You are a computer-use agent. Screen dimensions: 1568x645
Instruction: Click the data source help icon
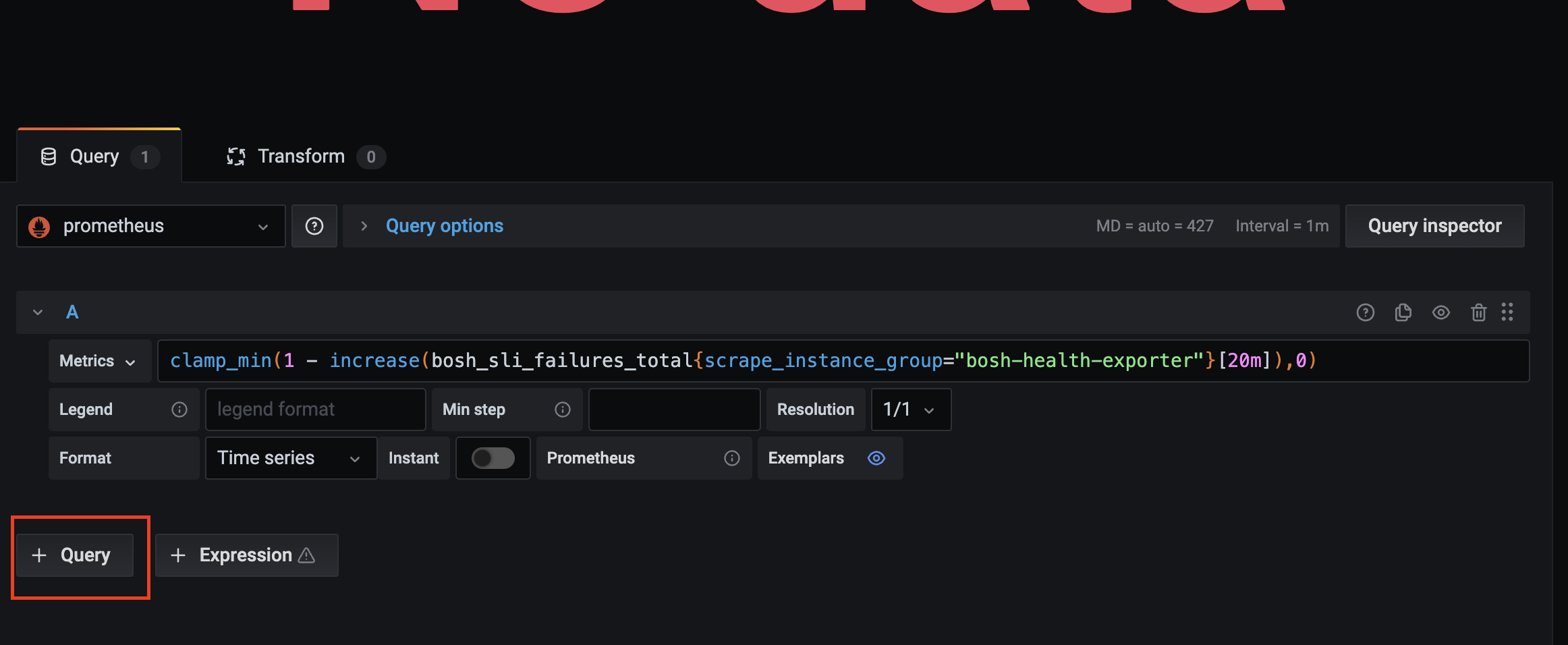tap(314, 226)
